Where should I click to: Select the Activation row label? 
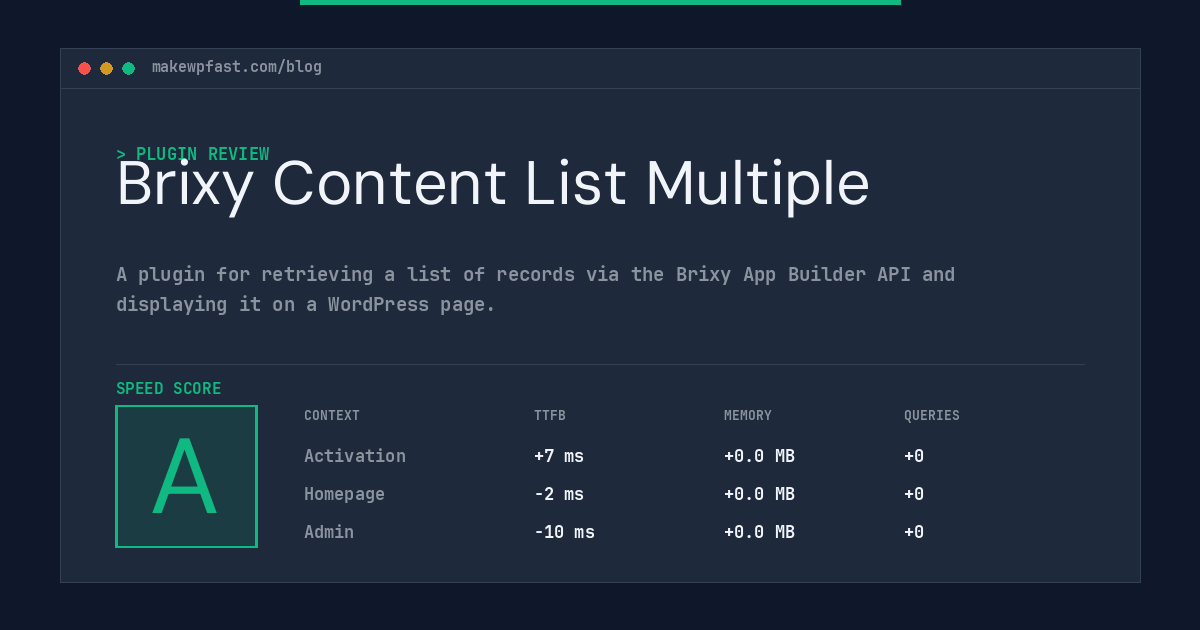355,456
